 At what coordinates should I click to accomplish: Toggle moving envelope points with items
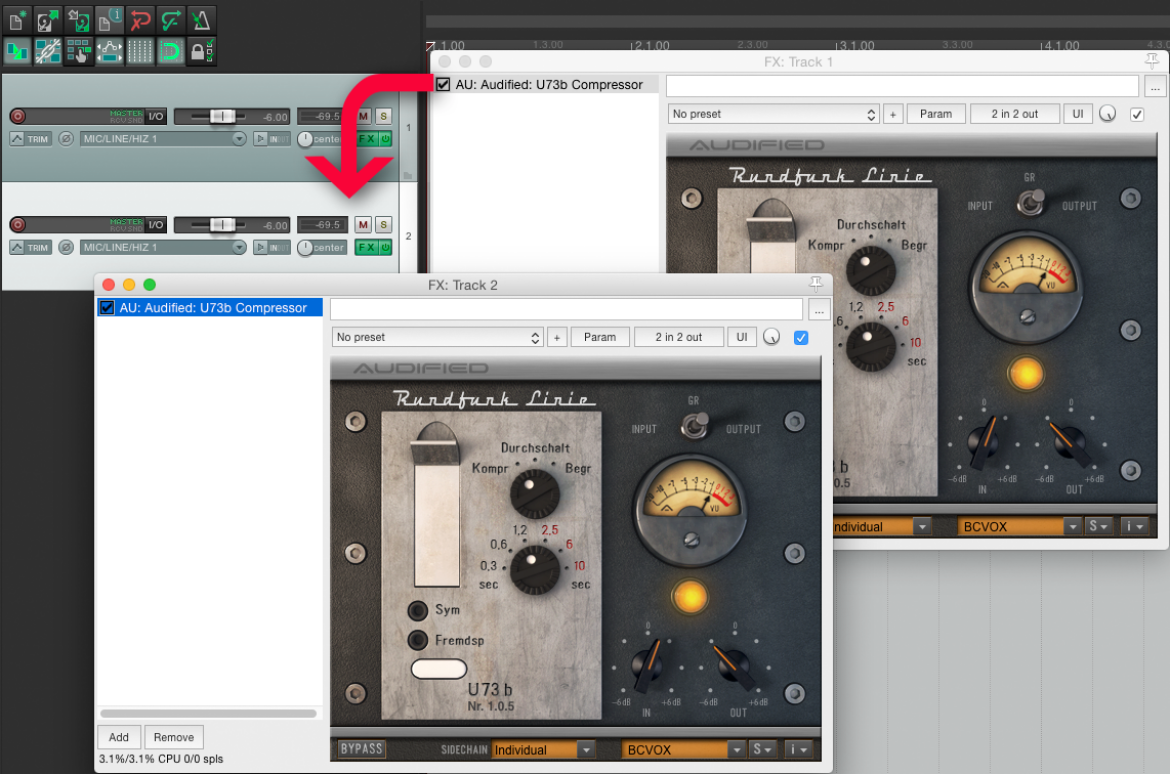pos(109,52)
